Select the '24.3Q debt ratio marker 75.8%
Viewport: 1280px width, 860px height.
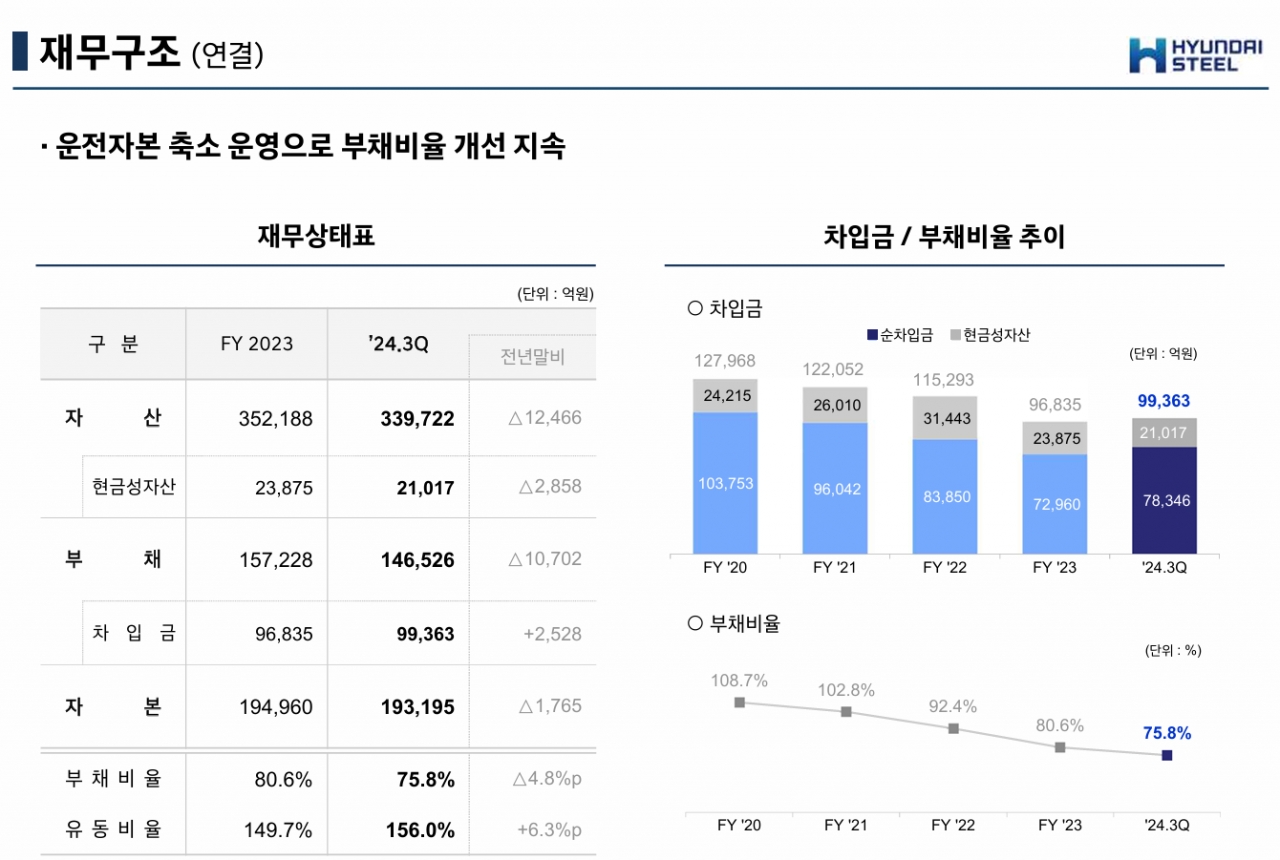point(1166,756)
